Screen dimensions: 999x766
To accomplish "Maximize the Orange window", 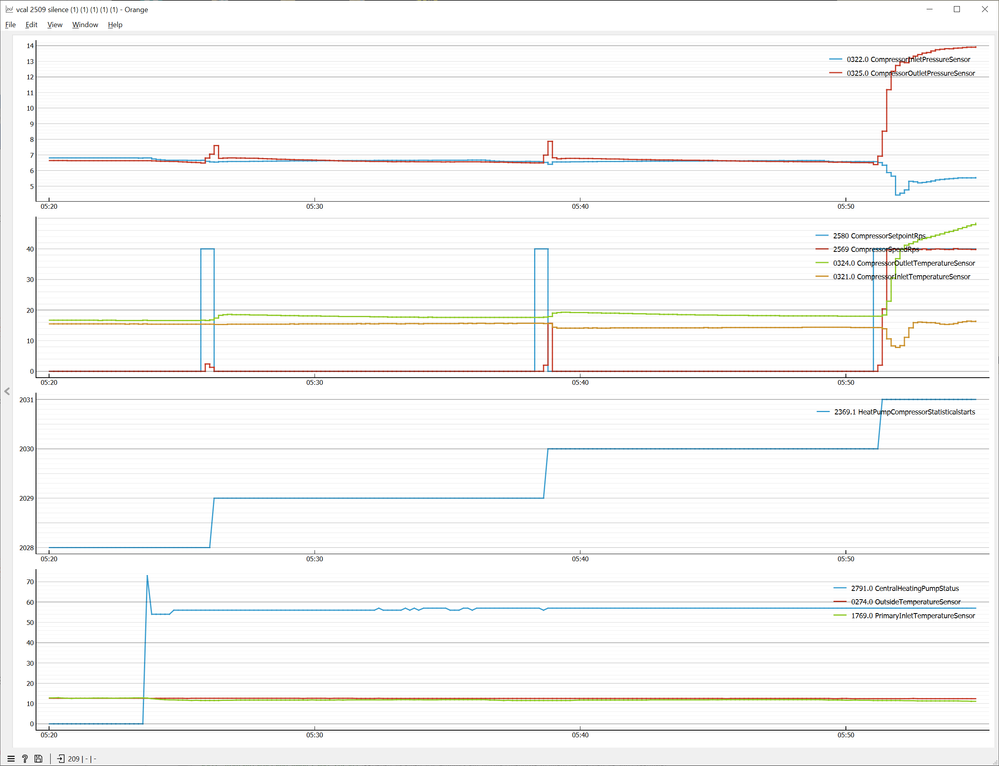I will [956, 9].
